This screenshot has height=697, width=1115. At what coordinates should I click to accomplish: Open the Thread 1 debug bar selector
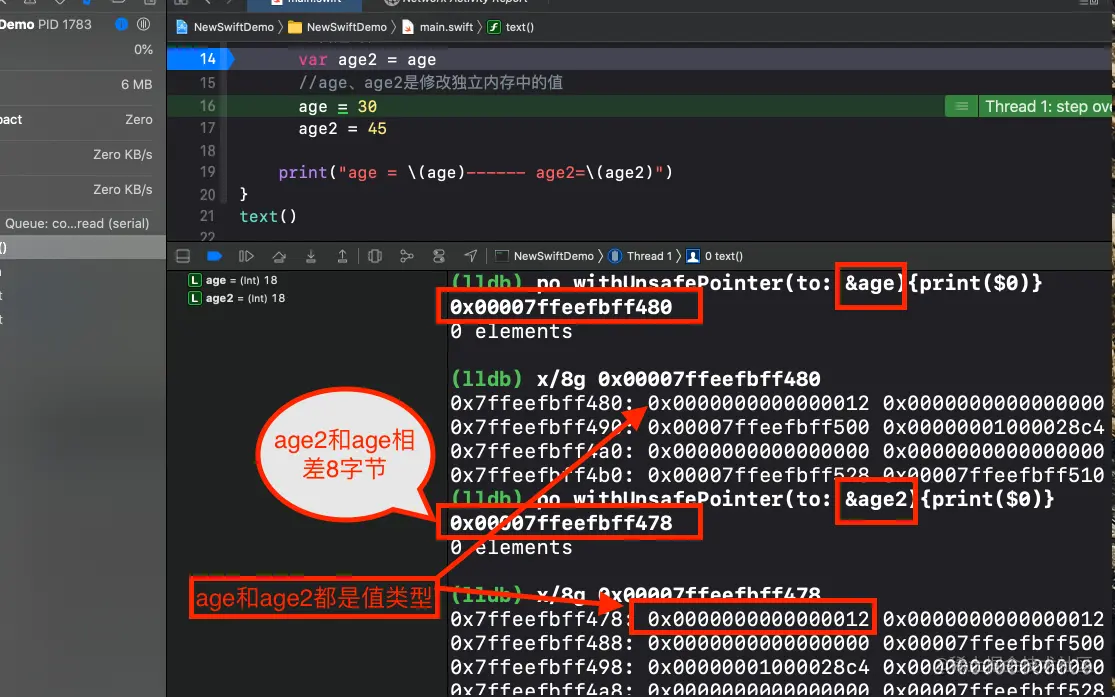point(641,256)
